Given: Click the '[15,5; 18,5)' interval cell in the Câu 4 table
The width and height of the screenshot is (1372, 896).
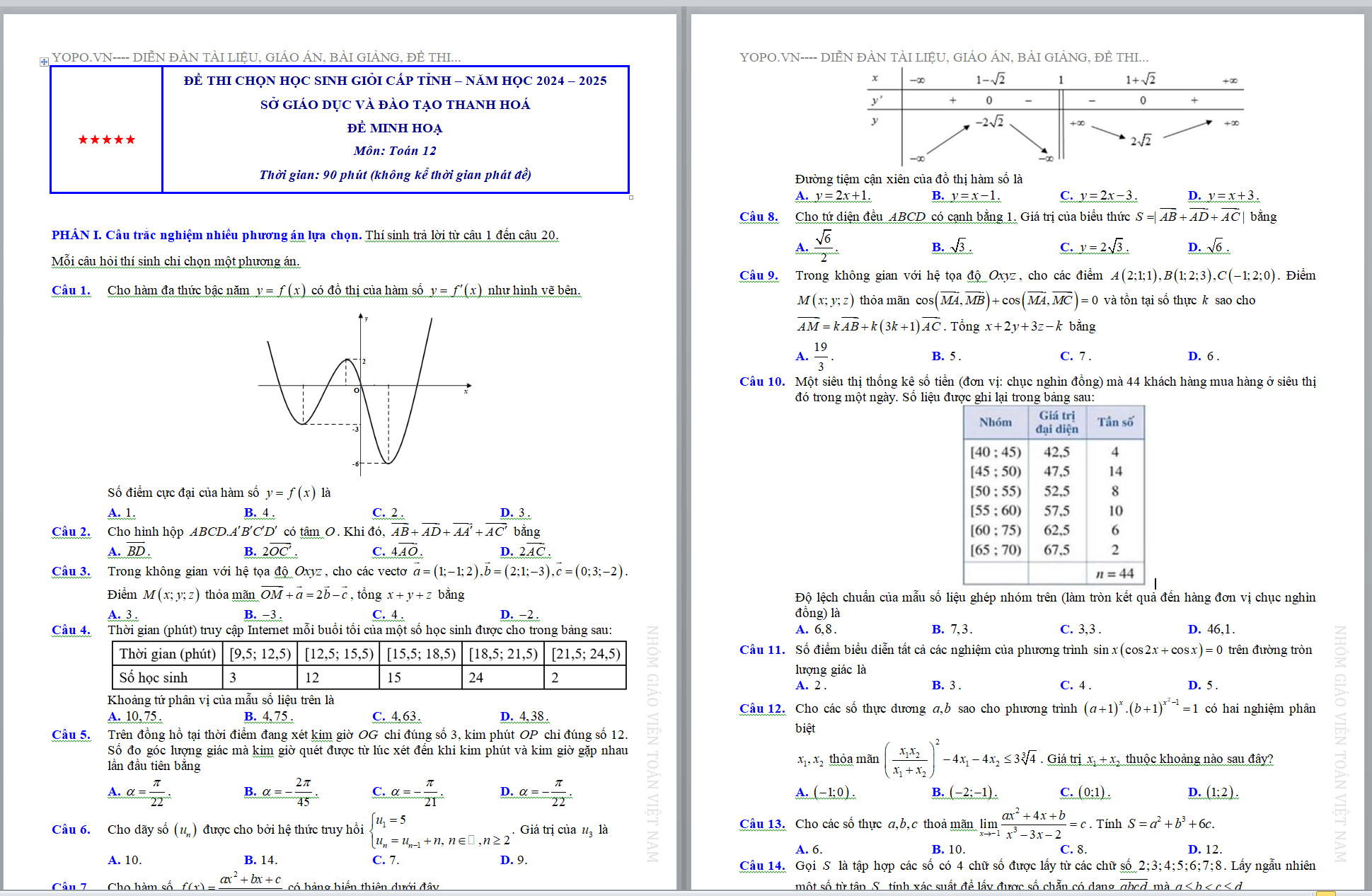Looking at the screenshot, I should pyautogui.click(x=421, y=654).
